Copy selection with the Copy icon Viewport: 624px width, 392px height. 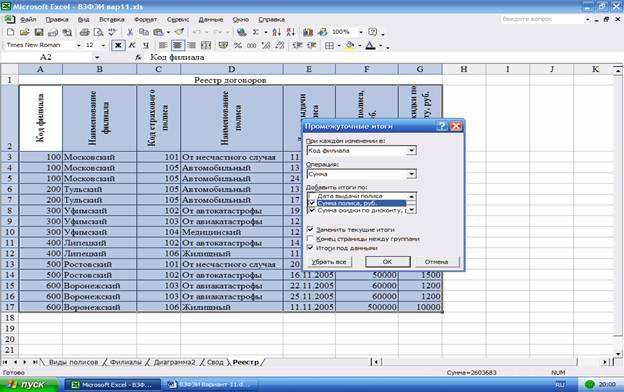pyautogui.click(x=144, y=32)
